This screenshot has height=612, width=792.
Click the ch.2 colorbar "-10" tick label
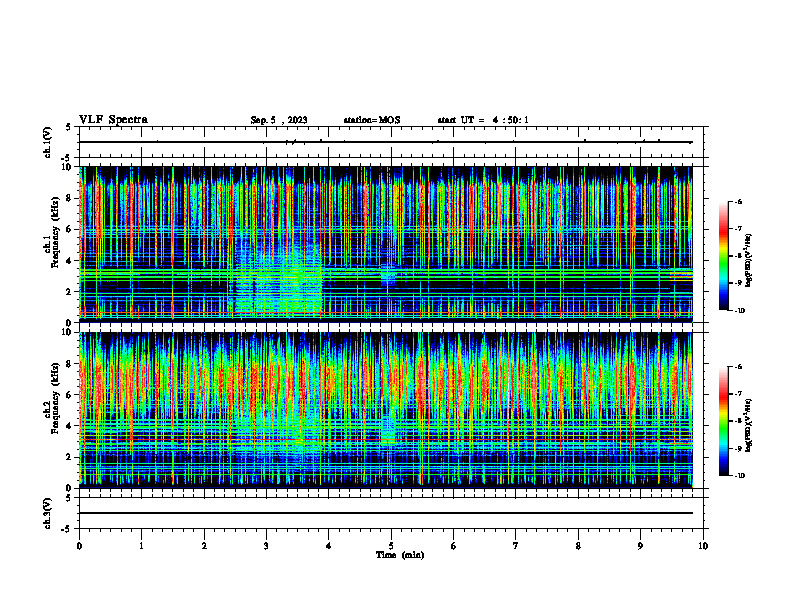(739, 476)
